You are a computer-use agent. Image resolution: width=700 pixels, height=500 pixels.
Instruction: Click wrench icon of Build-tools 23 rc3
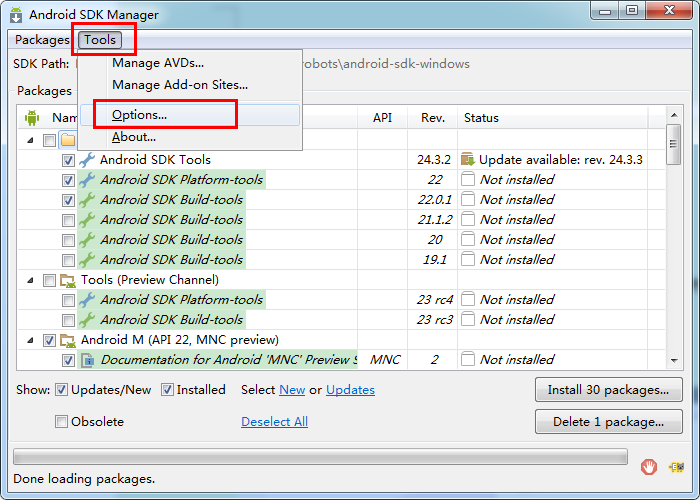(x=87, y=320)
